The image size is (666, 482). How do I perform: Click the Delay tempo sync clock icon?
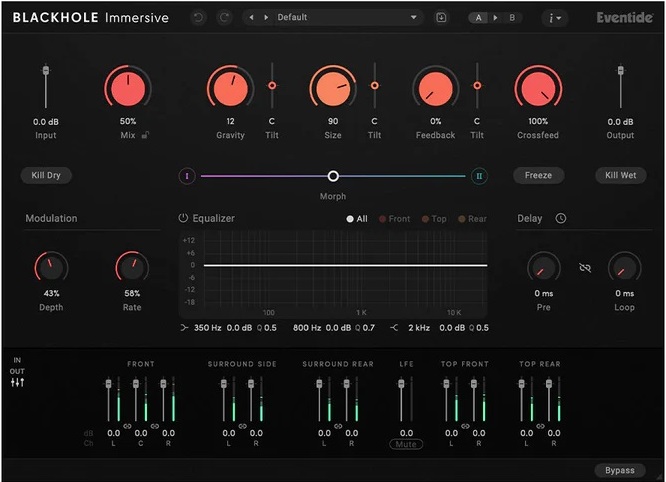click(561, 218)
